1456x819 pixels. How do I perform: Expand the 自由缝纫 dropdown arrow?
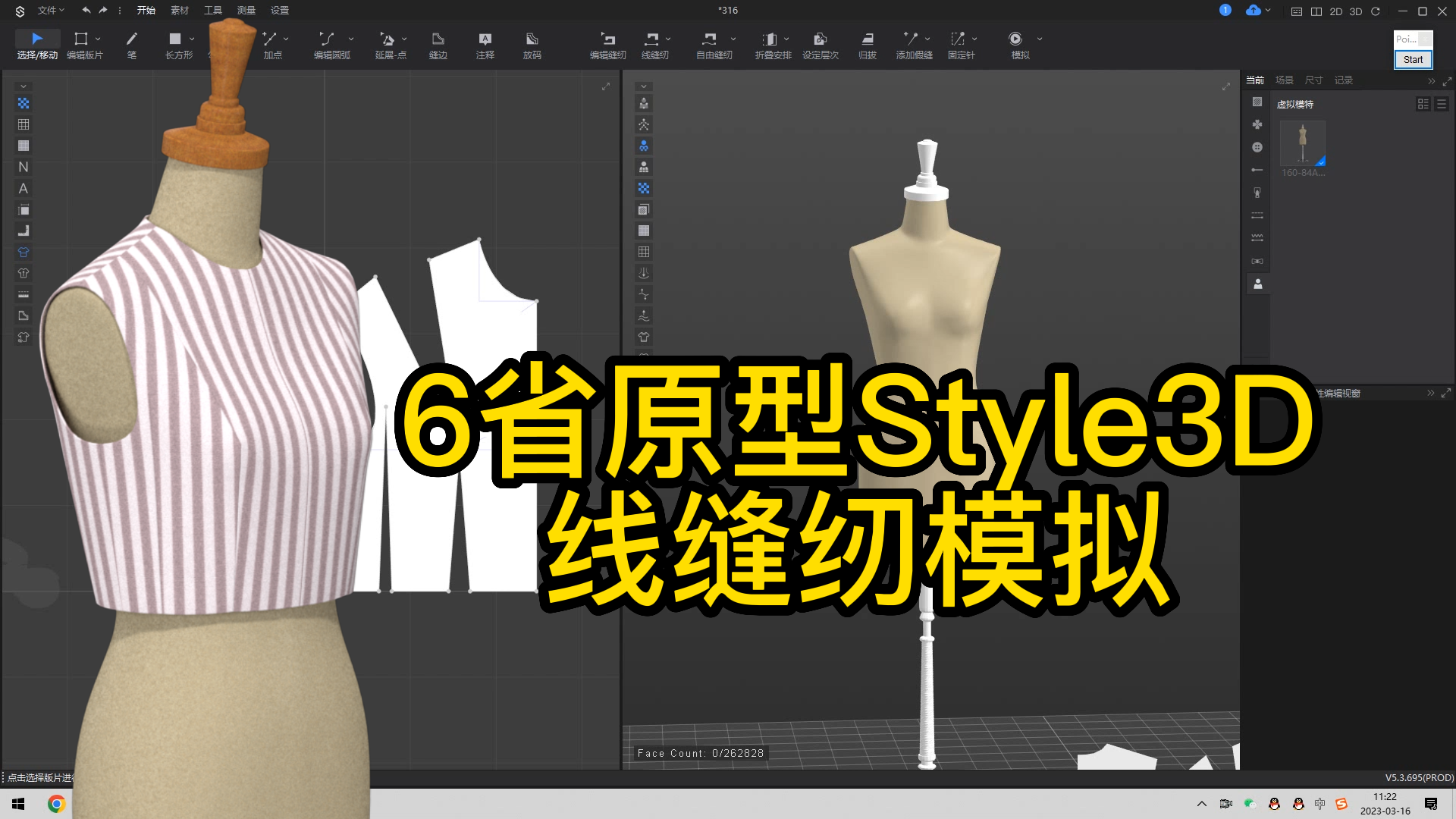pyautogui.click(x=733, y=39)
